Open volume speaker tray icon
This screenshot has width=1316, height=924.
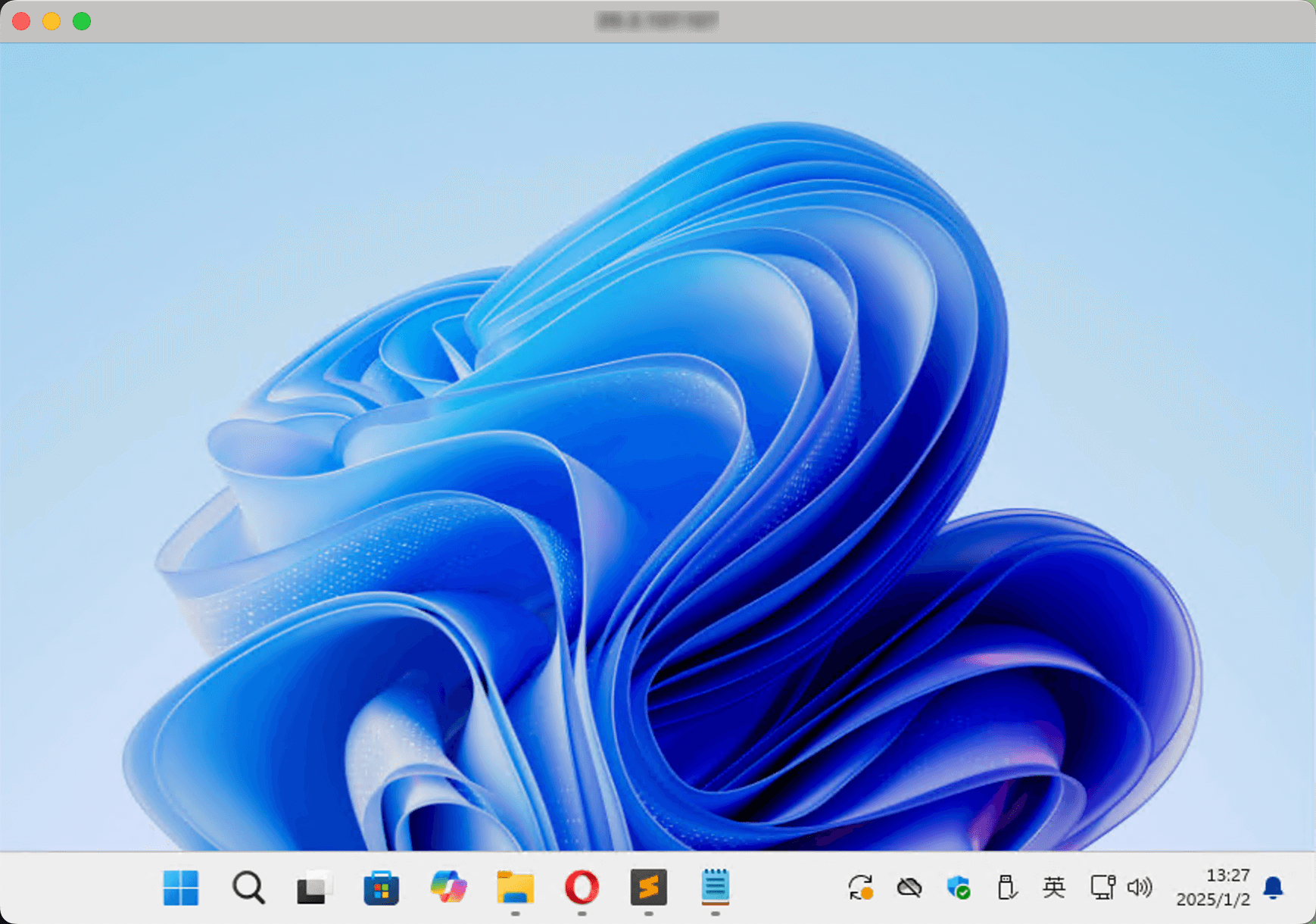[x=1140, y=887]
